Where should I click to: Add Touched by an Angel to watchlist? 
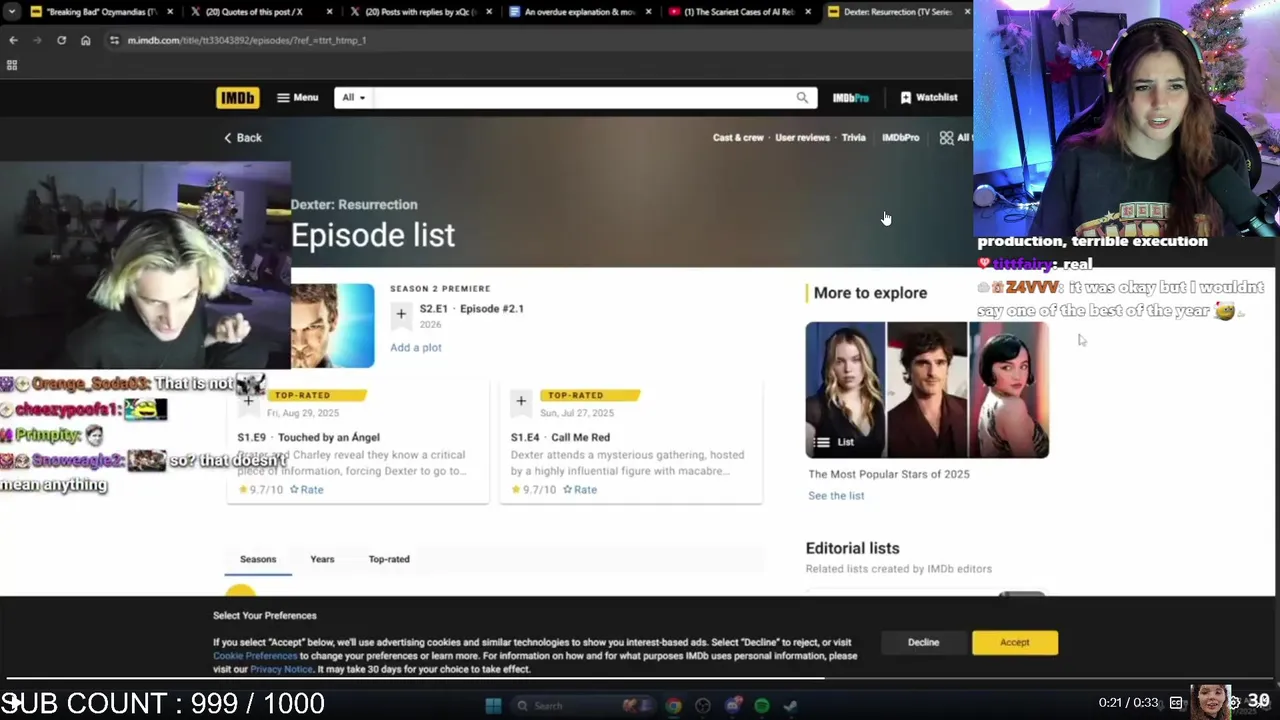tap(248, 401)
